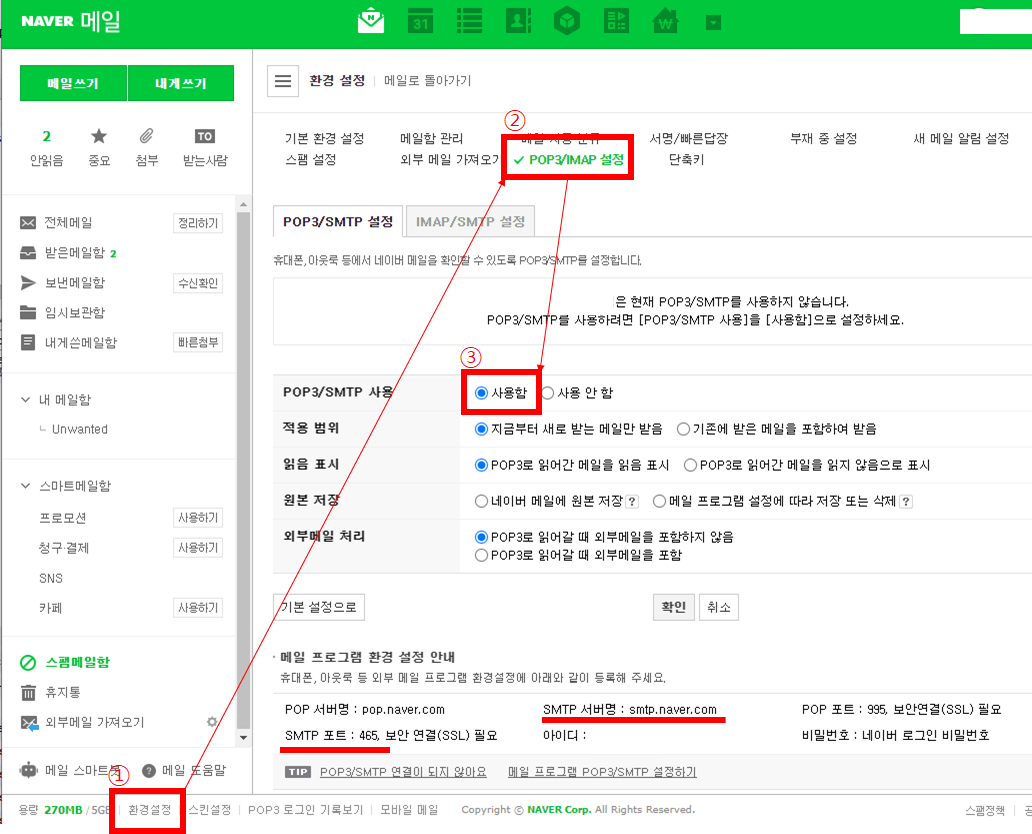Open the Naver Mail envelope icon

point(371,20)
